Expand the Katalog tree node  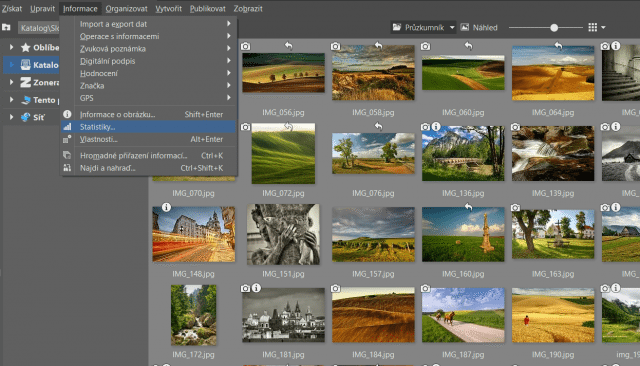click(x=11, y=65)
